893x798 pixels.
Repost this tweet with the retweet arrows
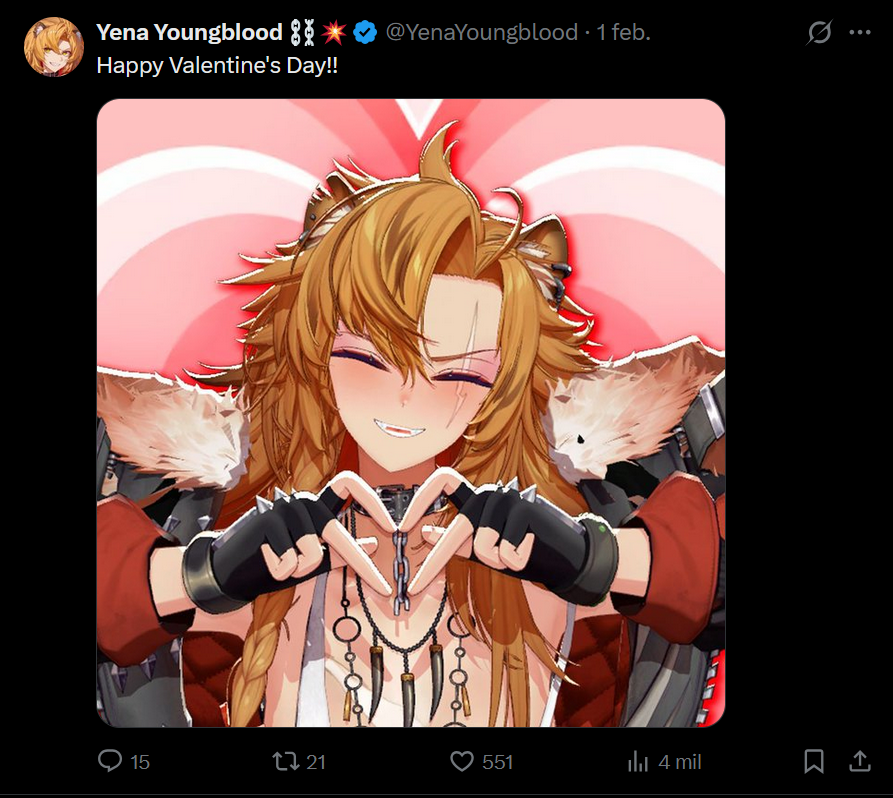click(285, 762)
